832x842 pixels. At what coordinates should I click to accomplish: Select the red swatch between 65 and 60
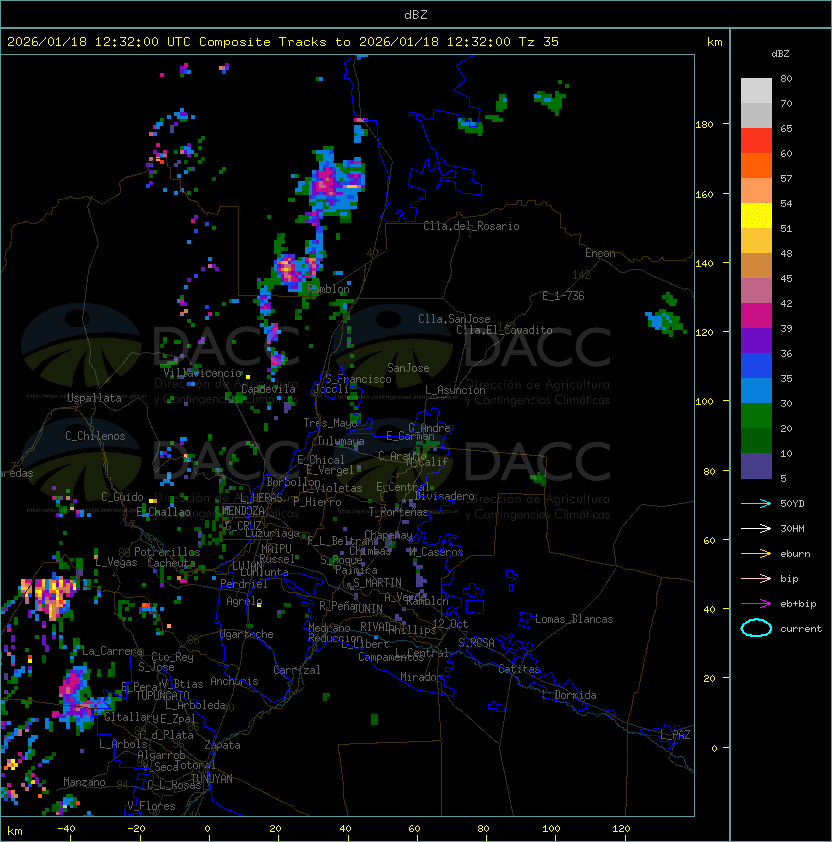click(756, 141)
